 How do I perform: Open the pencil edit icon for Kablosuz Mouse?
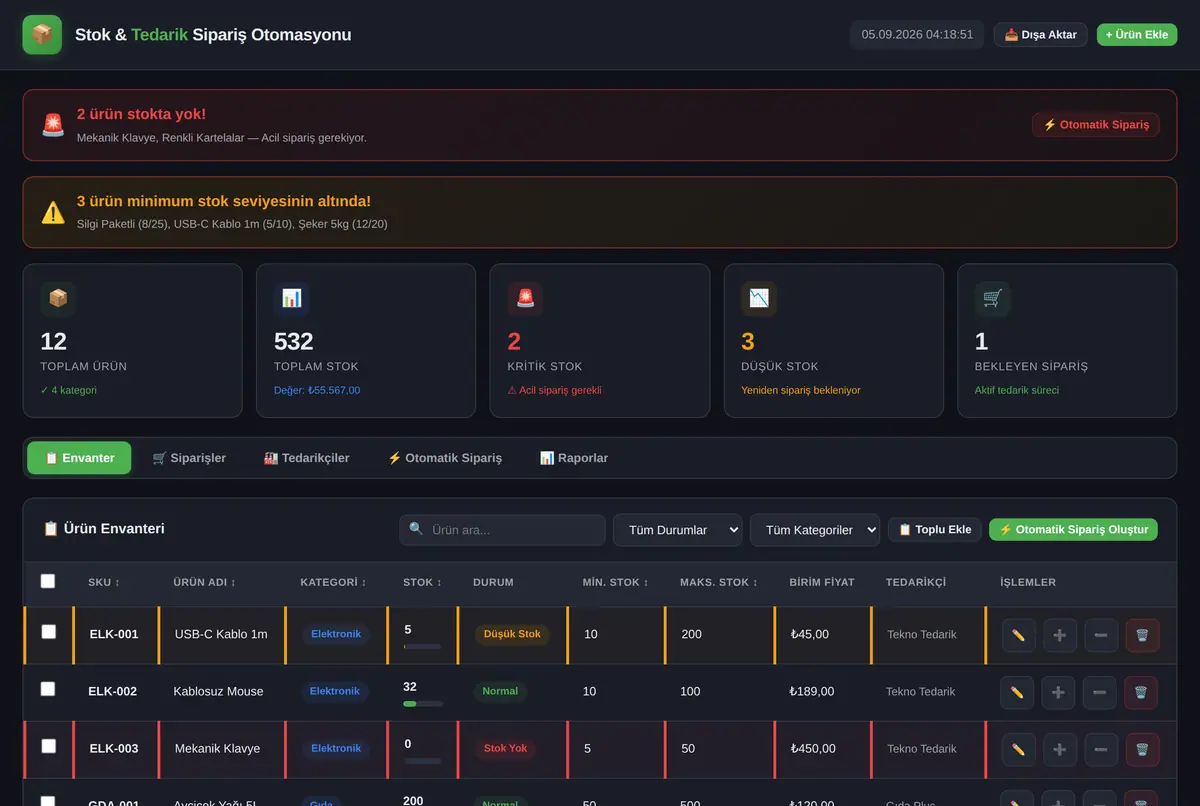(1017, 692)
